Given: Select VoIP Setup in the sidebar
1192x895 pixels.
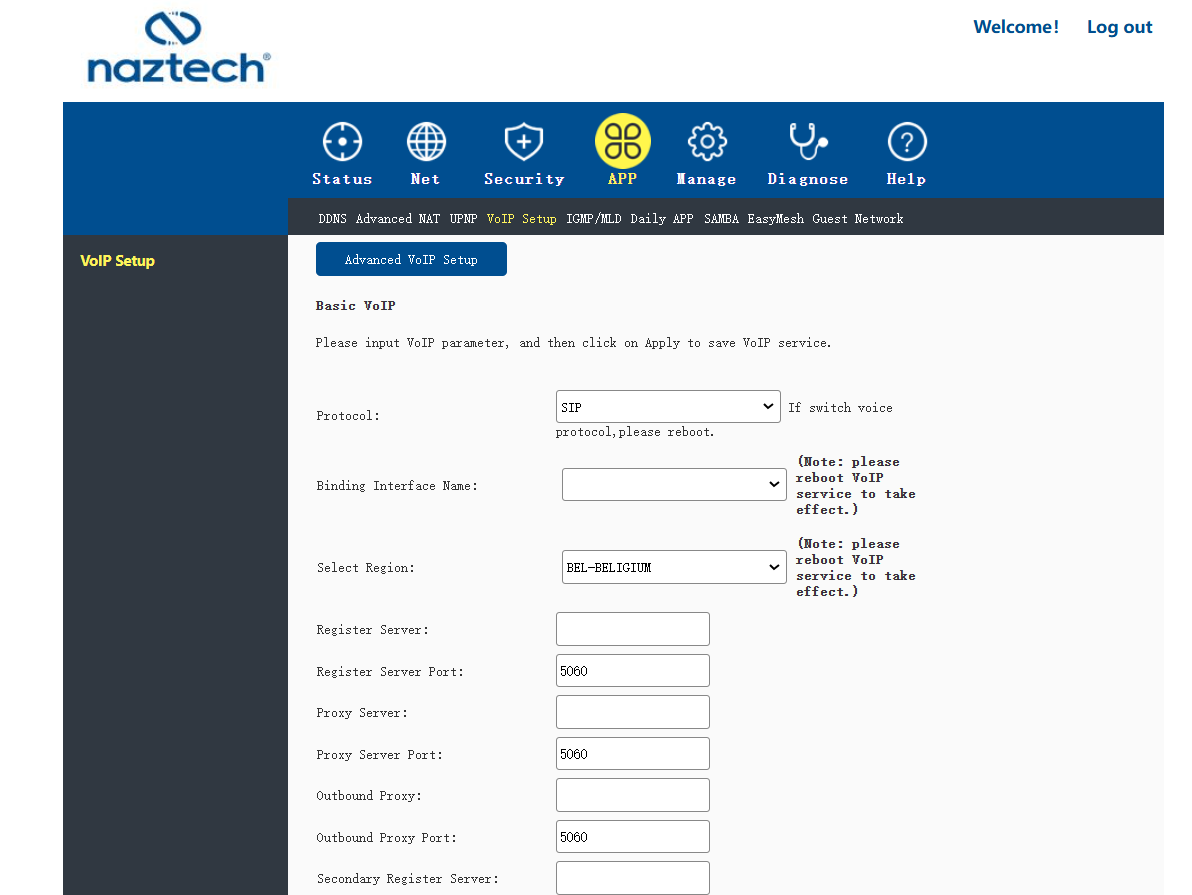Looking at the screenshot, I should pos(117,261).
